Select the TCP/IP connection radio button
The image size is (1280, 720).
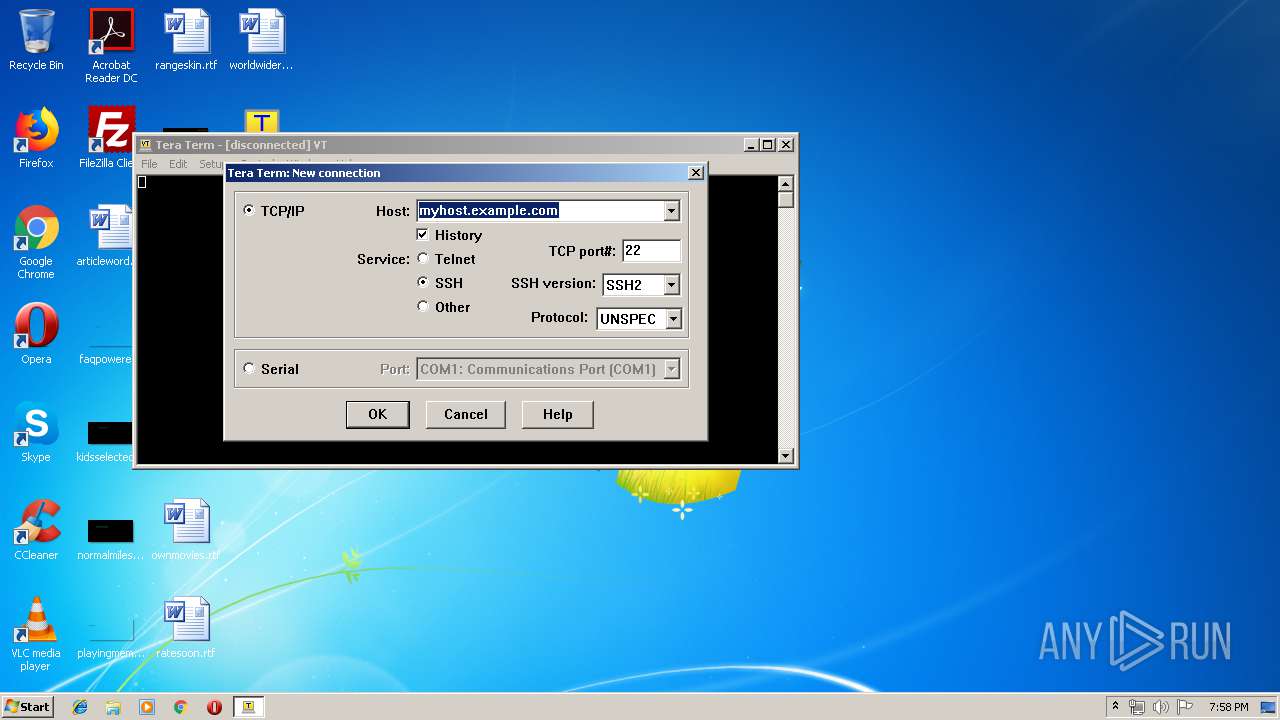(249, 211)
